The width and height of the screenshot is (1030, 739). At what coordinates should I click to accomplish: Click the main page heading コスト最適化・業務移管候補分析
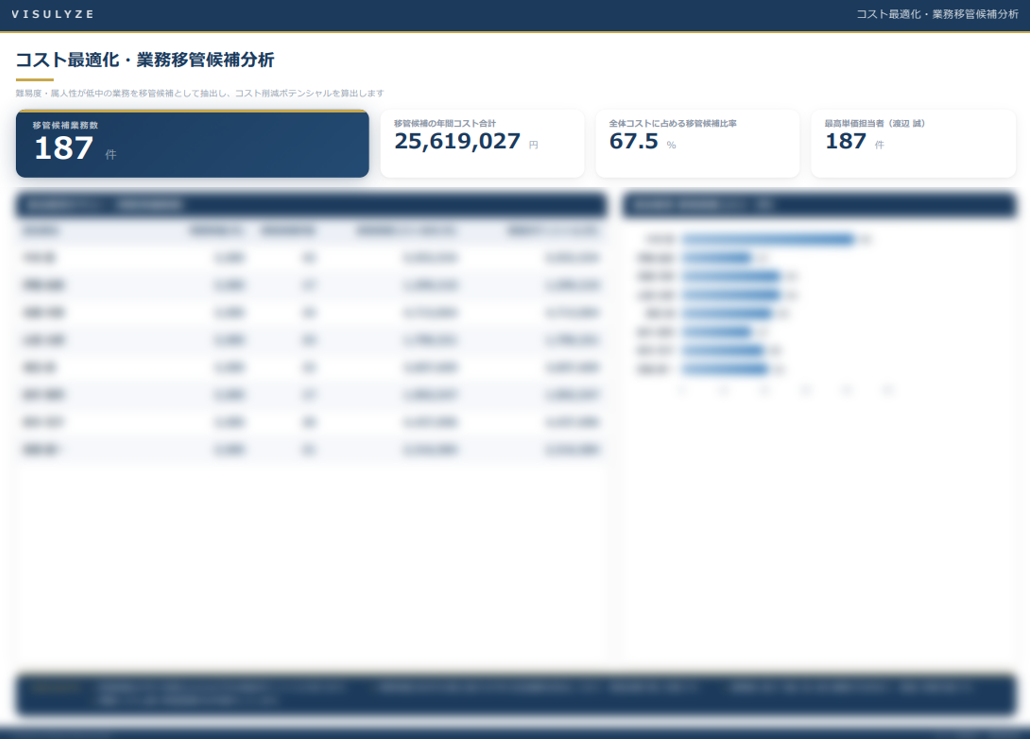coord(145,60)
